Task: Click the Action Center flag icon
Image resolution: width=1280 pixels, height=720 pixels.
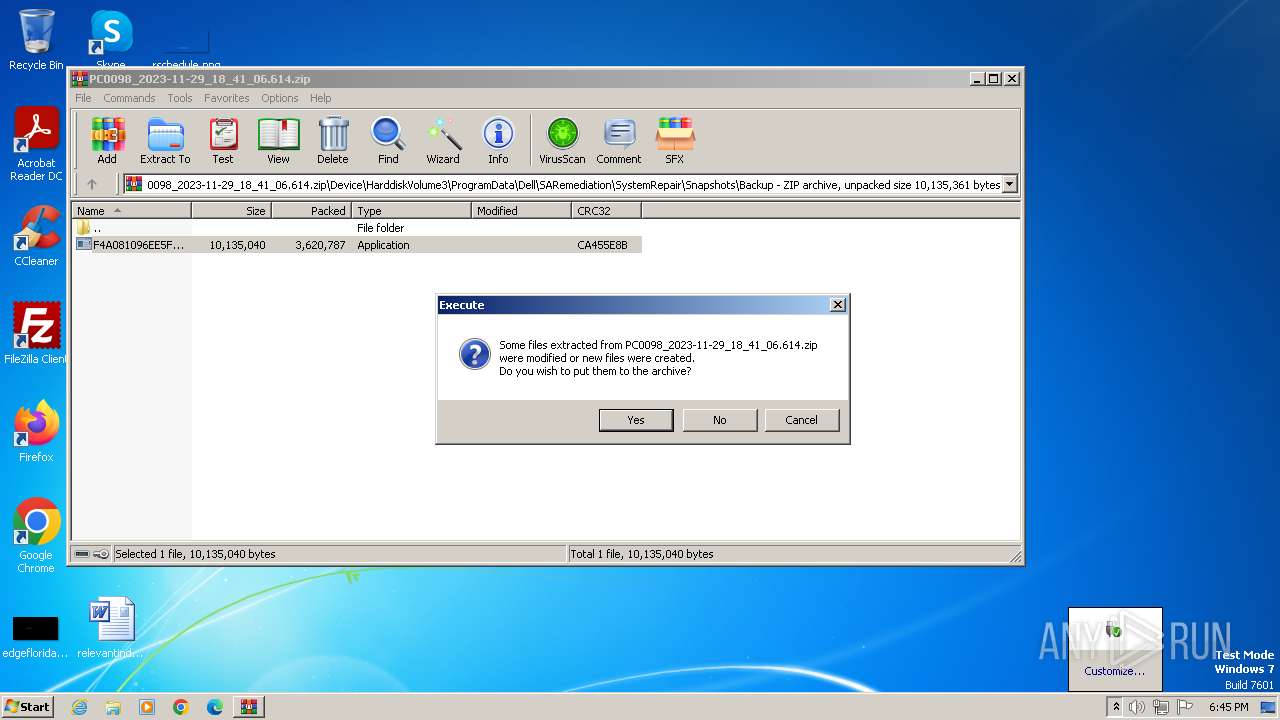Action: [x=1184, y=707]
